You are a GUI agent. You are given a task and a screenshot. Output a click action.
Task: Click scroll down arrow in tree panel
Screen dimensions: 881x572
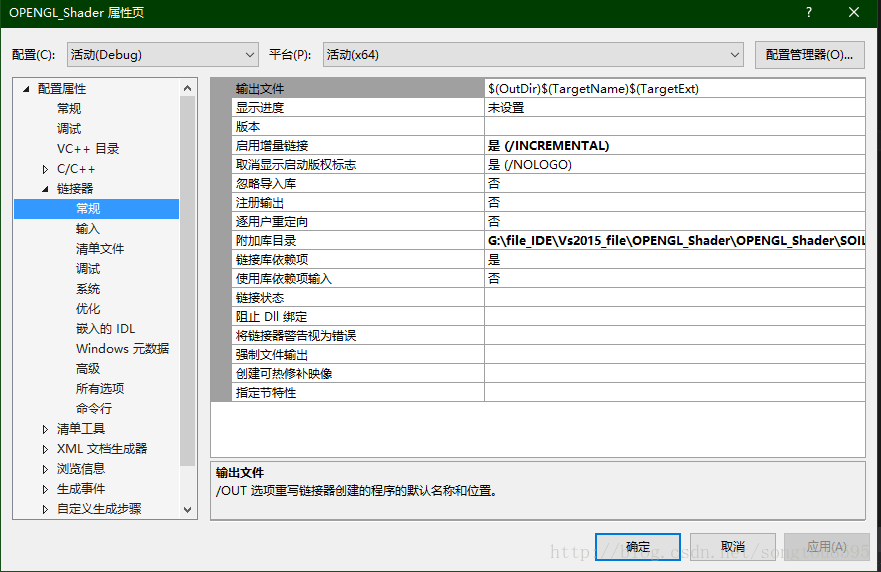188,510
